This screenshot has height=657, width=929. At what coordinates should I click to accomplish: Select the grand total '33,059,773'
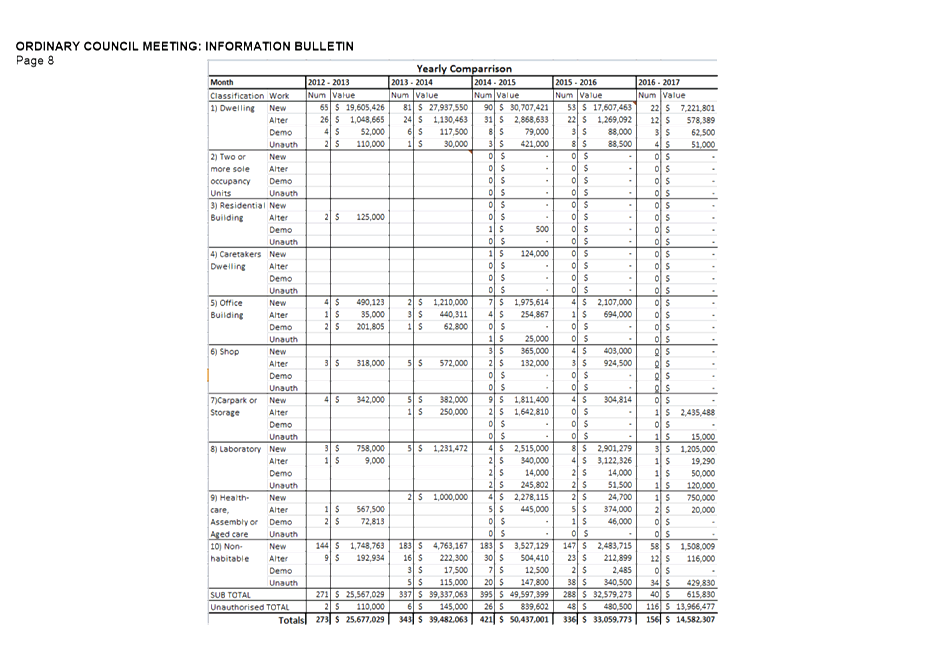pos(613,620)
